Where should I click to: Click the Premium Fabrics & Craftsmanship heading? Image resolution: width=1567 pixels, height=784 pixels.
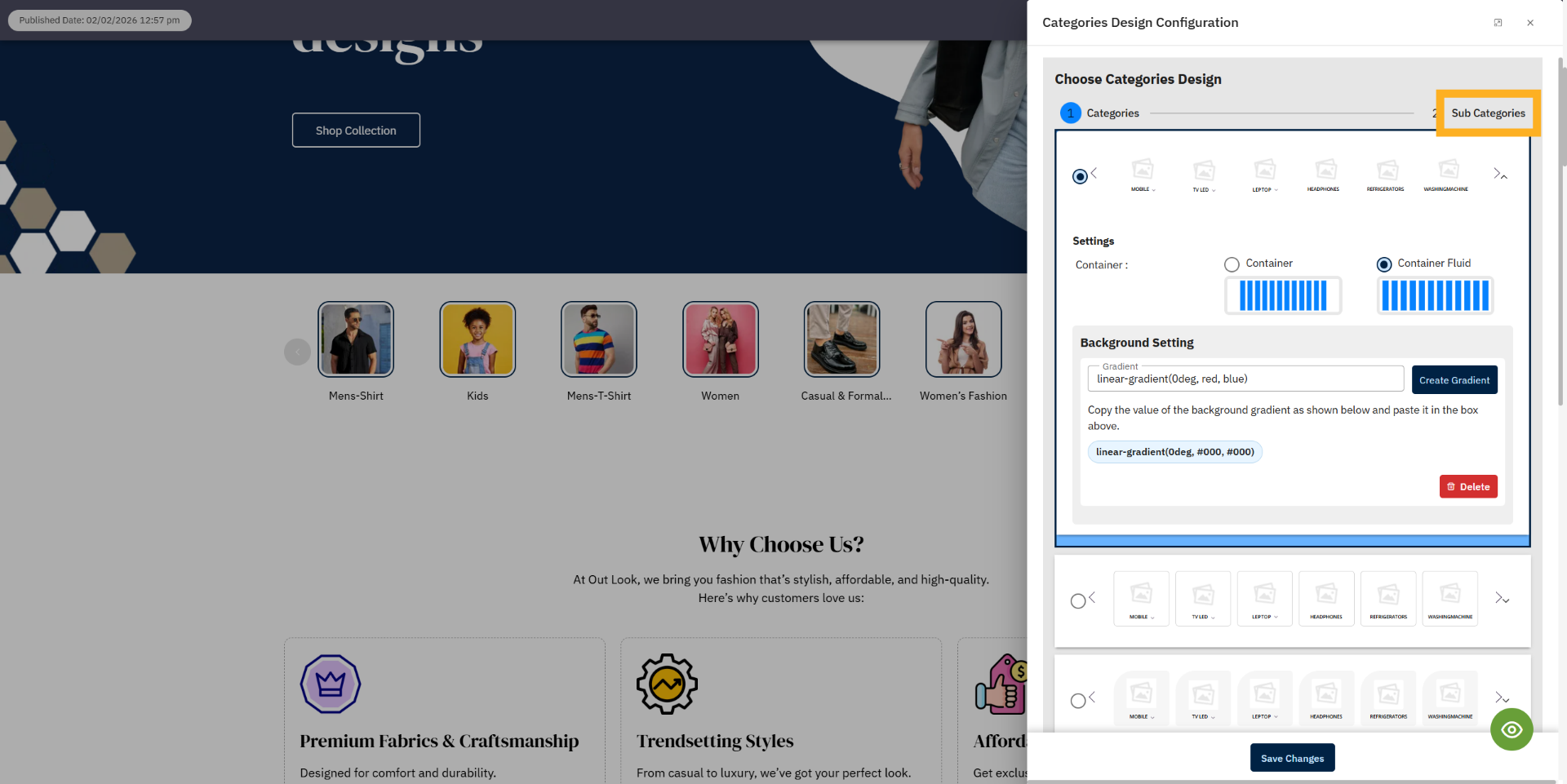point(439,741)
